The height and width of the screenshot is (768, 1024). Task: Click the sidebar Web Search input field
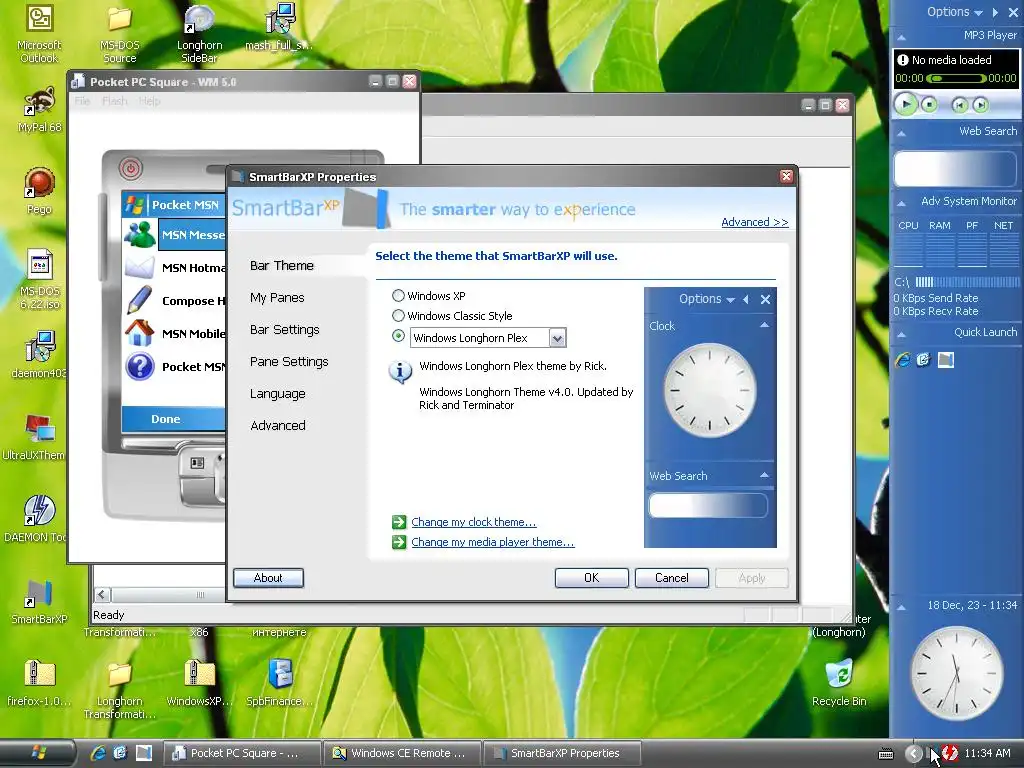coord(955,170)
